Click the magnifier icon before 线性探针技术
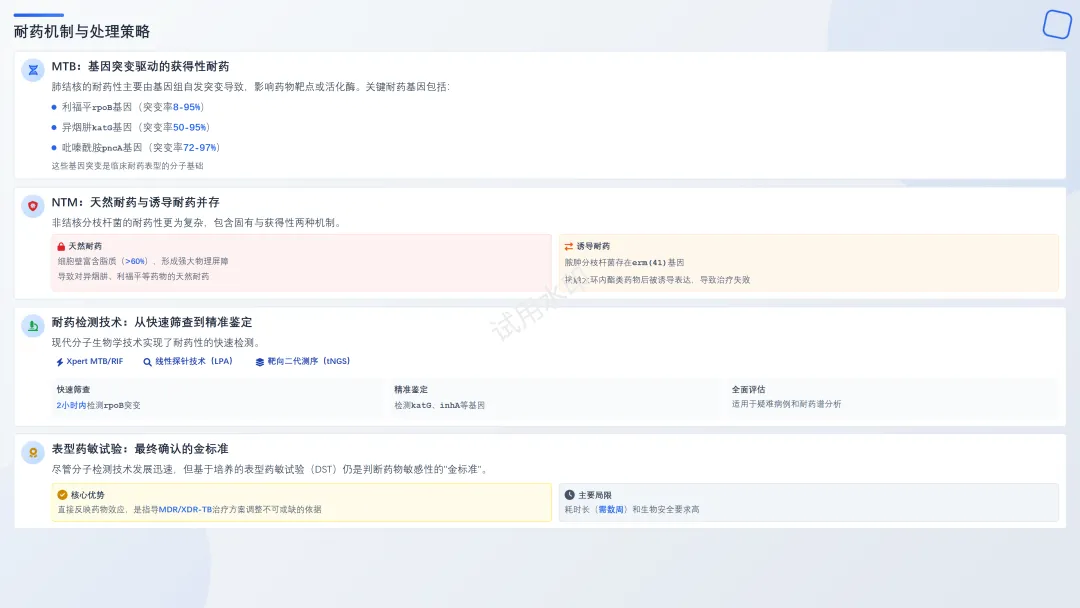1080x608 pixels. click(147, 361)
